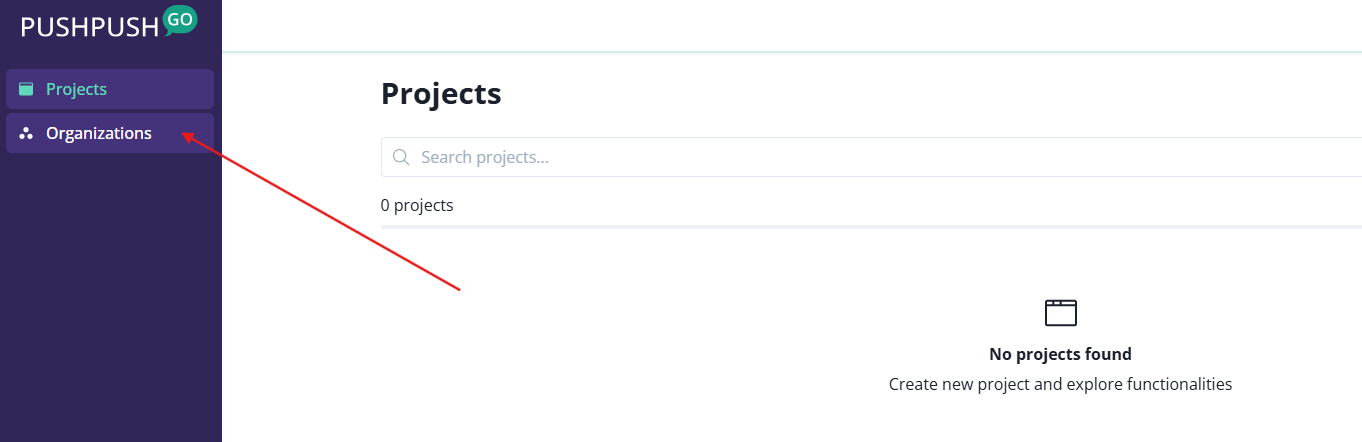Click the PUSHPUSH logo wordmark

click(x=90, y=27)
